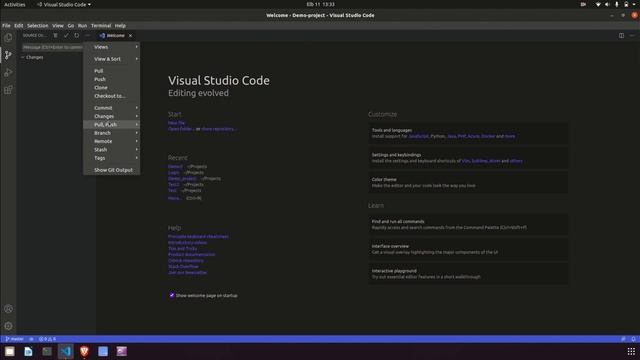640x360 pixels.
Task: Open the Files app in the dock
Action: point(9,351)
